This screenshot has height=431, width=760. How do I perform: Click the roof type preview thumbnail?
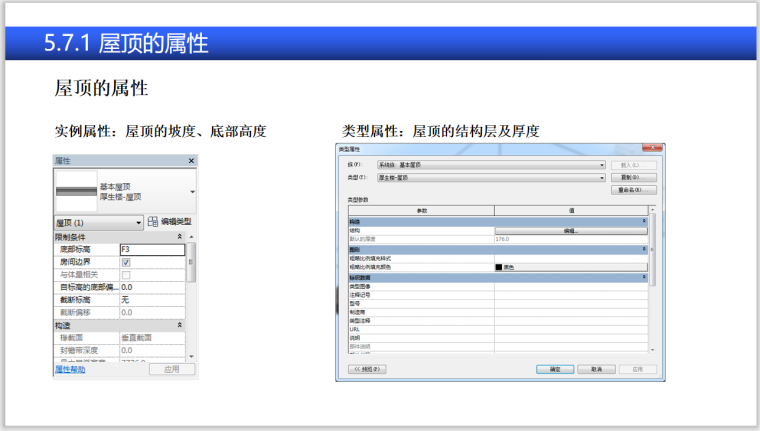[x=76, y=190]
